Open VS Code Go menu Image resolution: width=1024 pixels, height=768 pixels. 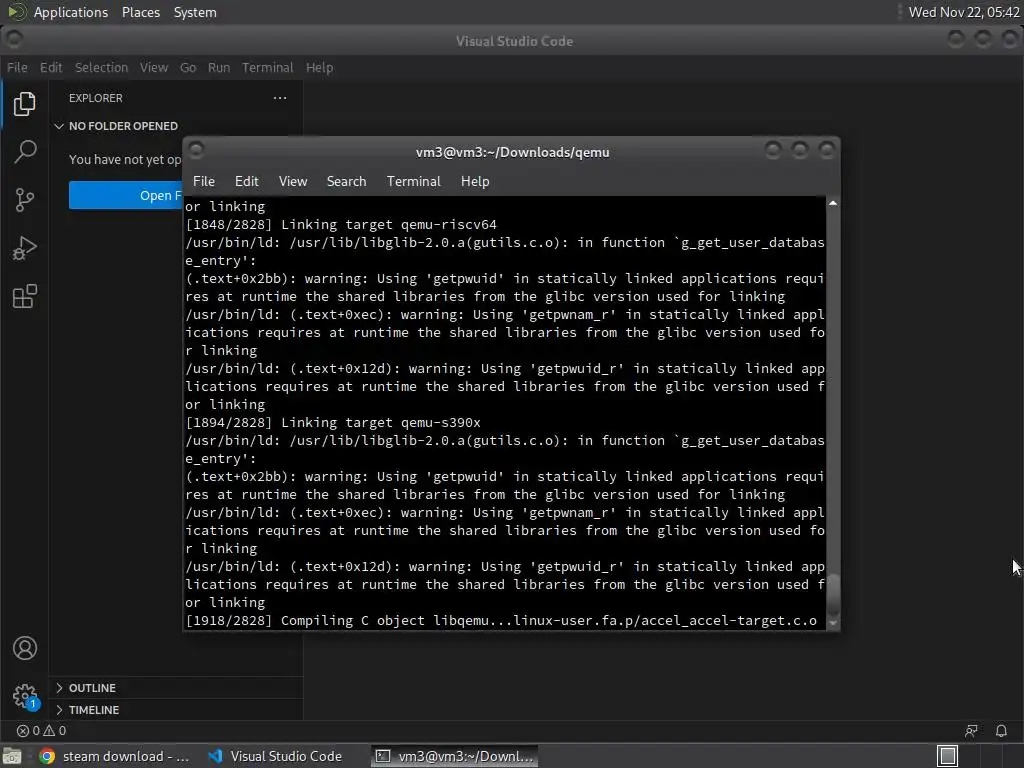(x=188, y=67)
